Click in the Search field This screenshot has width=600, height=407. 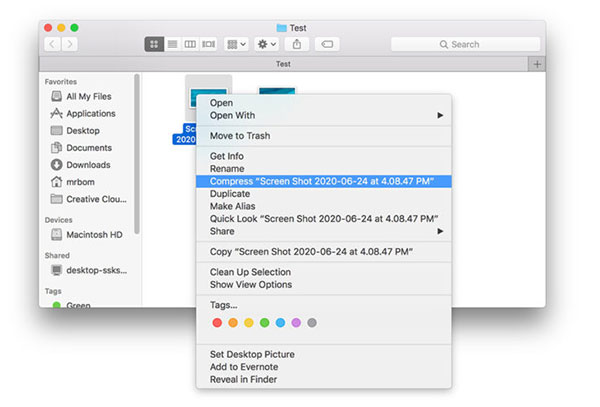[465, 44]
